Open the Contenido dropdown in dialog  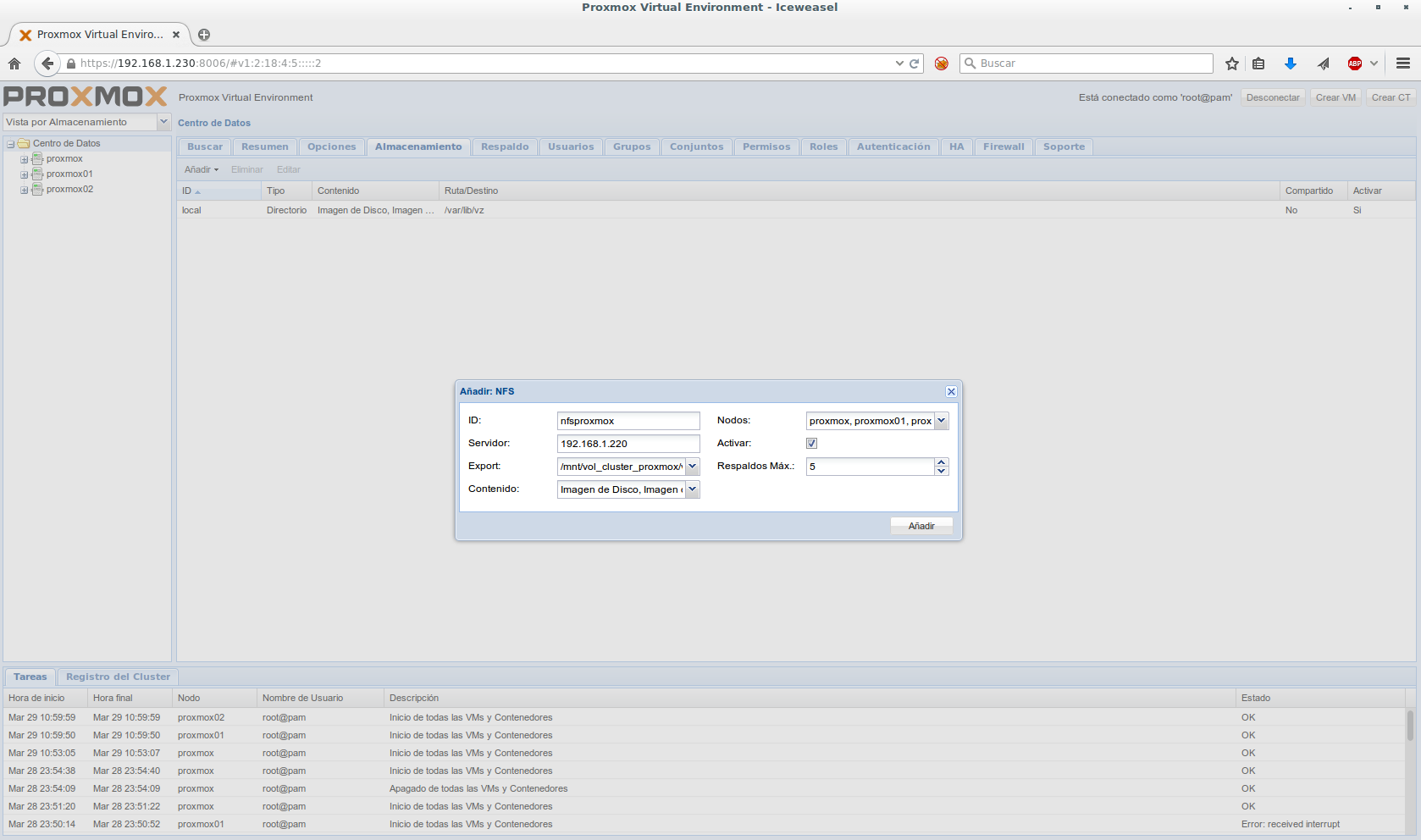click(x=692, y=489)
